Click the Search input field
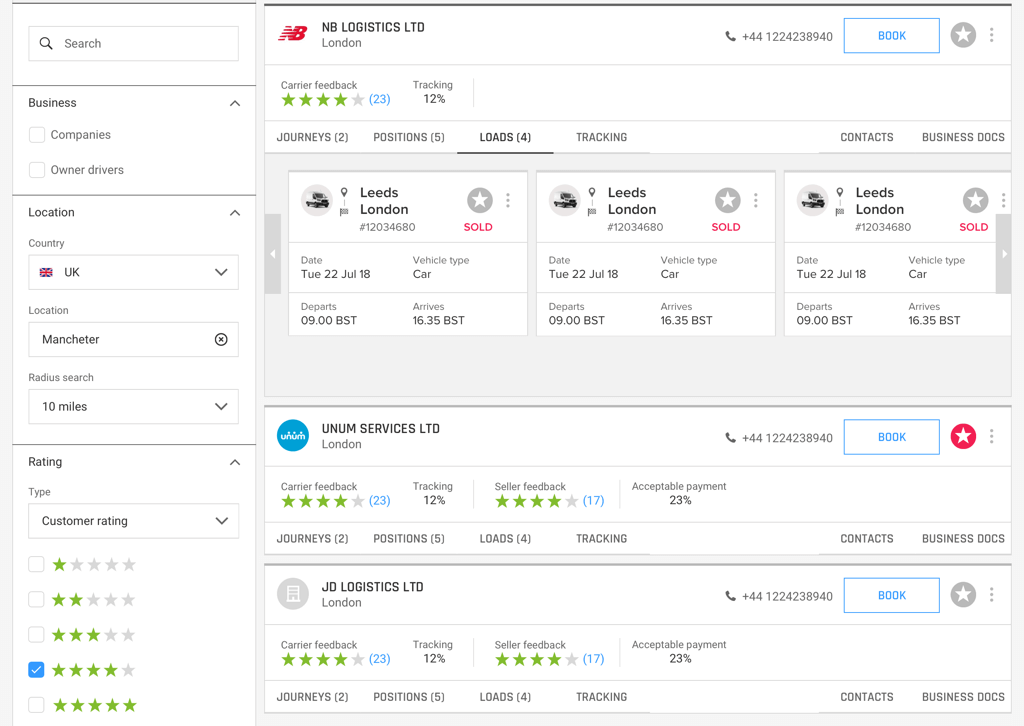Image resolution: width=1024 pixels, height=726 pixels. [x=133, y=44]
